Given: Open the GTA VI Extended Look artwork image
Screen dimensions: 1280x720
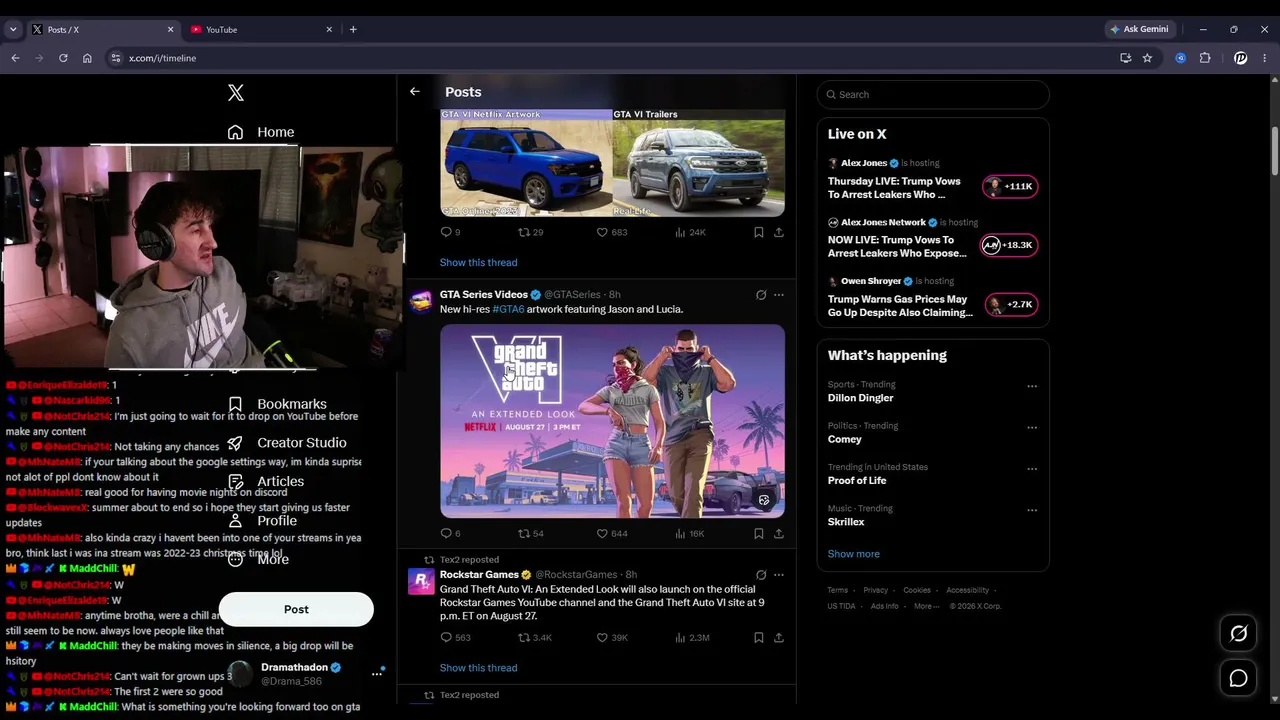Looking at the screenshot, I should 612,421.
